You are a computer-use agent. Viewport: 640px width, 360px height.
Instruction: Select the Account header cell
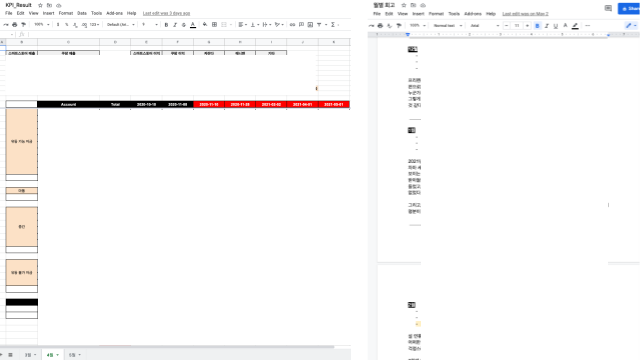tap(68, 104)
